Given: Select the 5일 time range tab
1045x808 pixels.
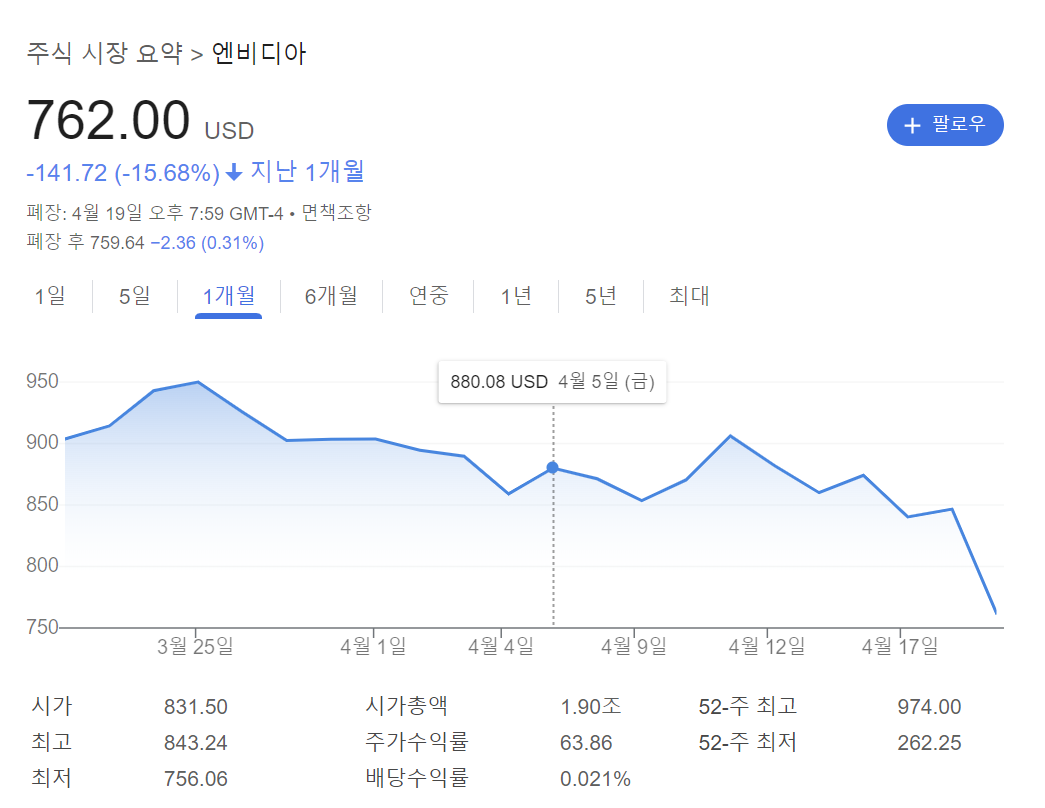Looking at the screenshot, I should coord(133,296).
